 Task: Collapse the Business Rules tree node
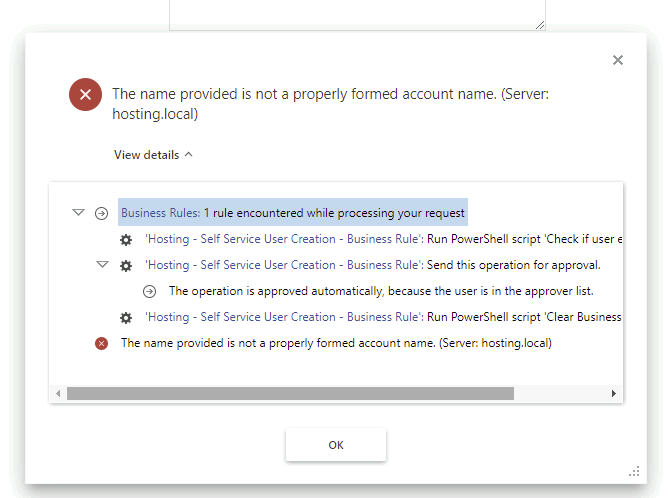[78, 213]
